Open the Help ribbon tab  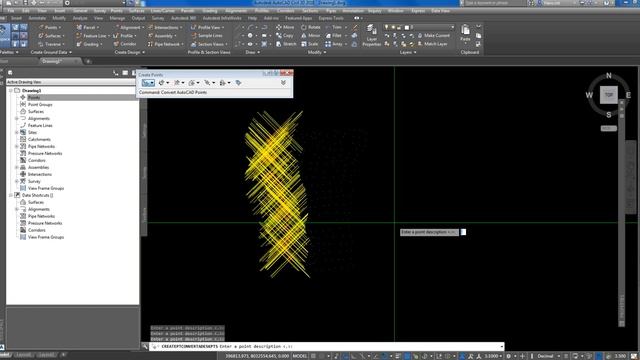coord(252,18)
